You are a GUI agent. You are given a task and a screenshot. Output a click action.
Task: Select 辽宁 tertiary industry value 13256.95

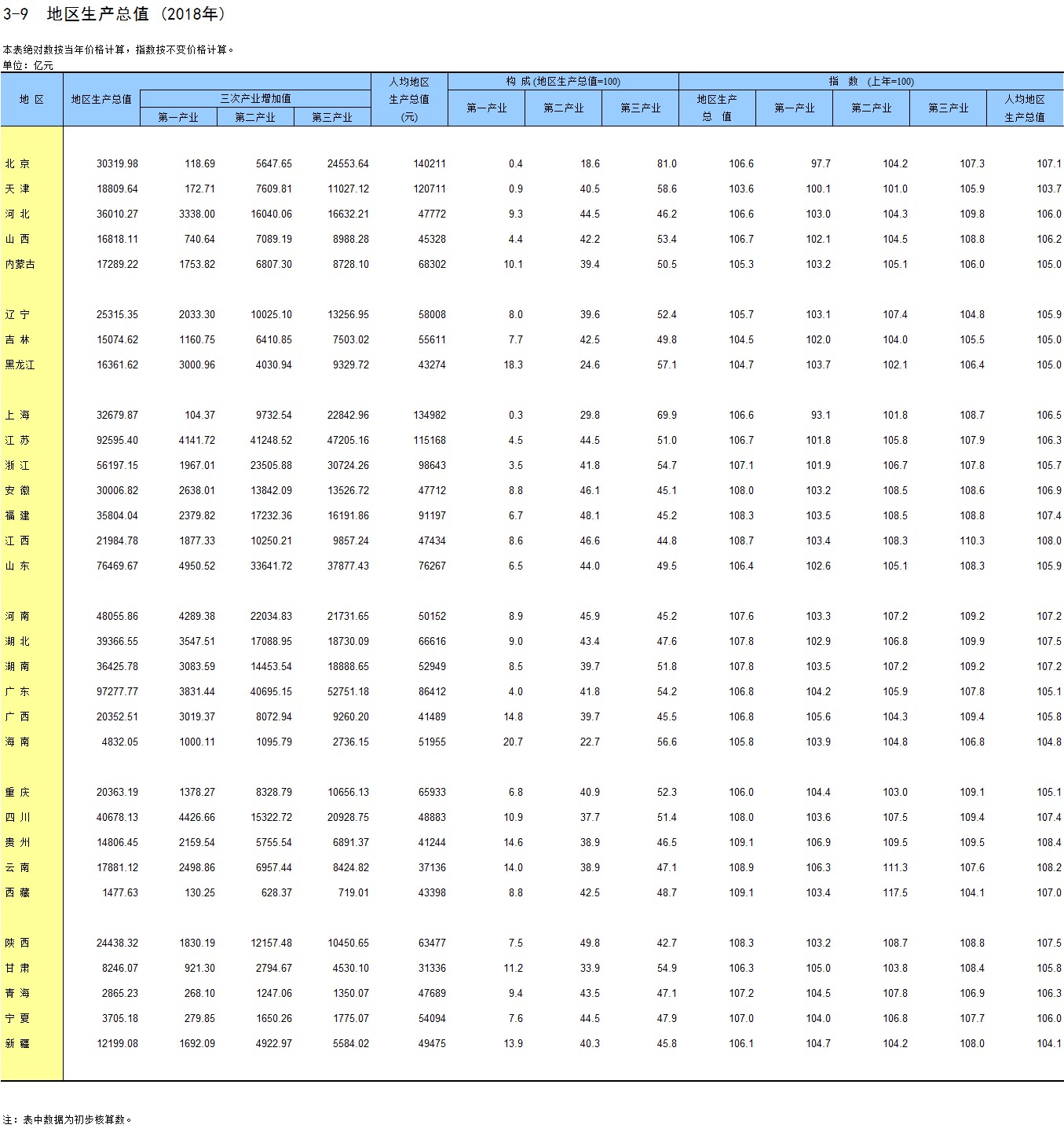point(348,314)
